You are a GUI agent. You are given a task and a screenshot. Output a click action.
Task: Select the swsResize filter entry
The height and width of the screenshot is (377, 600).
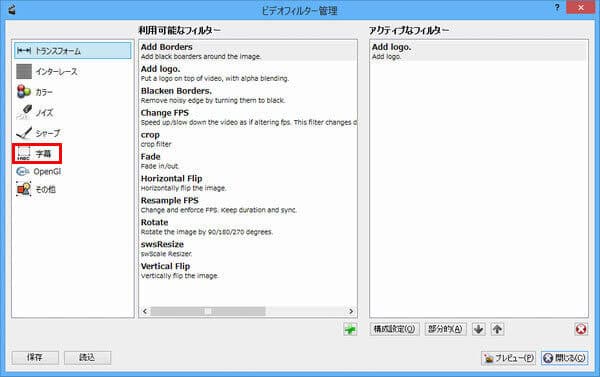pos(248,248)
